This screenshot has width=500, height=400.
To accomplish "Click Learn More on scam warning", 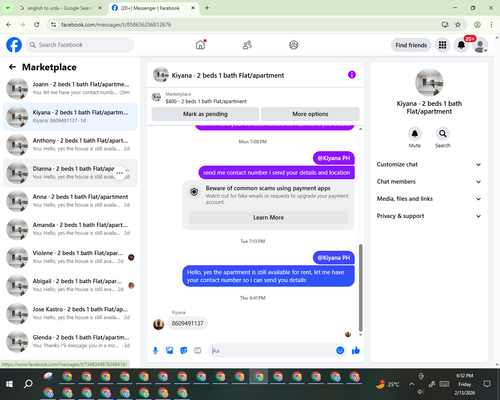I will click(268, 217).
